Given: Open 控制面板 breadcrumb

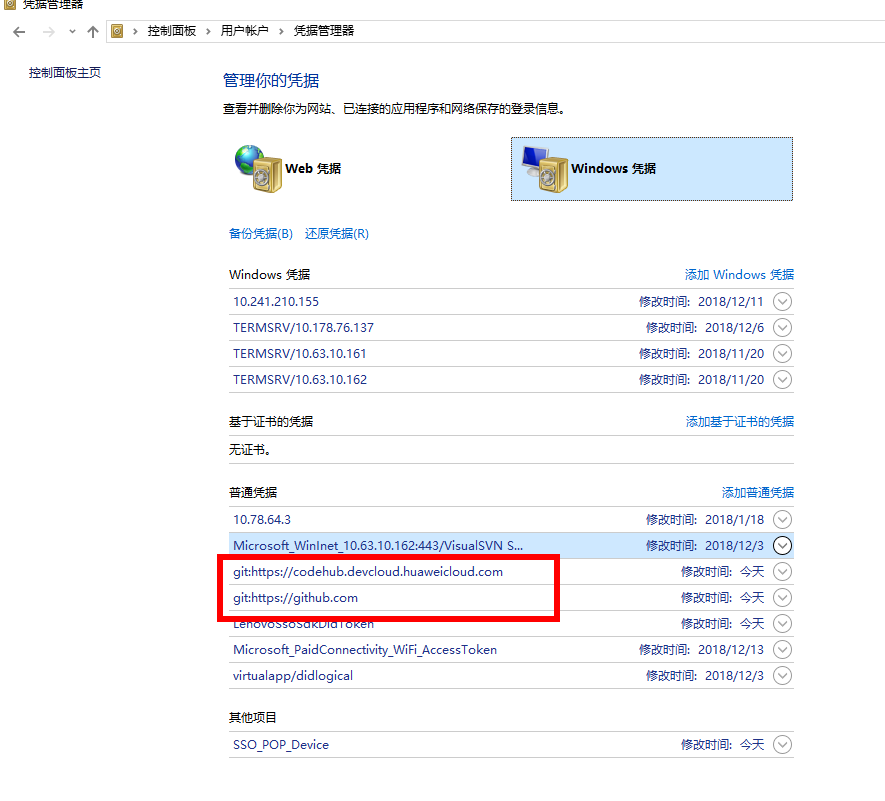Looking at the screenshot, I should click(172, 31).
